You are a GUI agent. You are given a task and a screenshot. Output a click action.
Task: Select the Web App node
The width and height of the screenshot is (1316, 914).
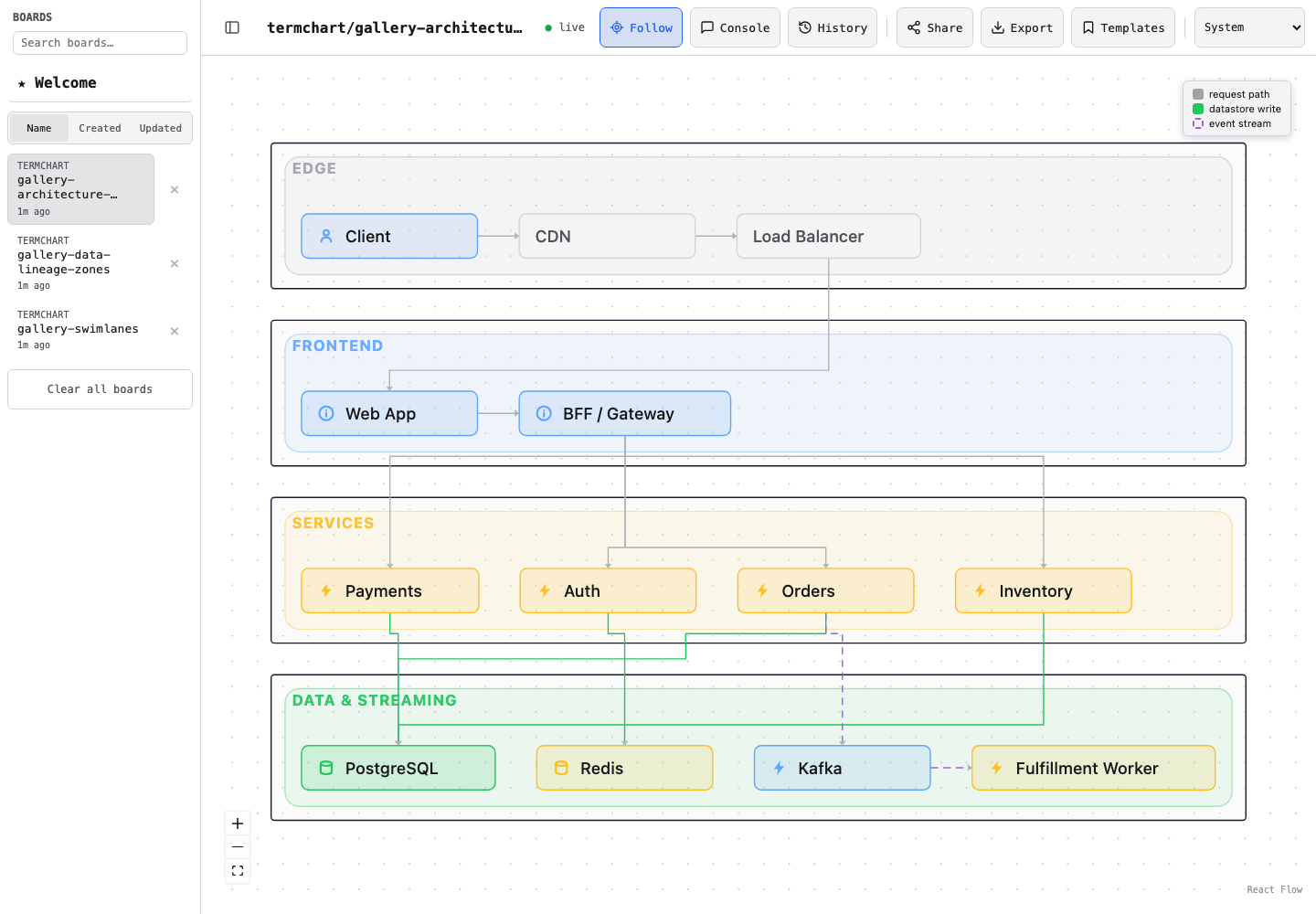click(x=389, y=413)
